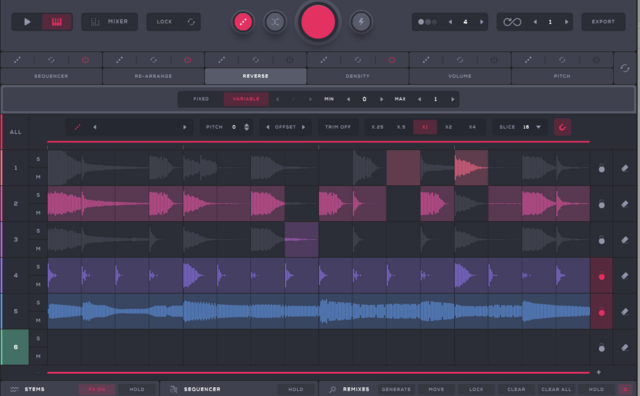Decrease the loop count value 1
Viewport: 640px width, 396px height.
point(535,22)
